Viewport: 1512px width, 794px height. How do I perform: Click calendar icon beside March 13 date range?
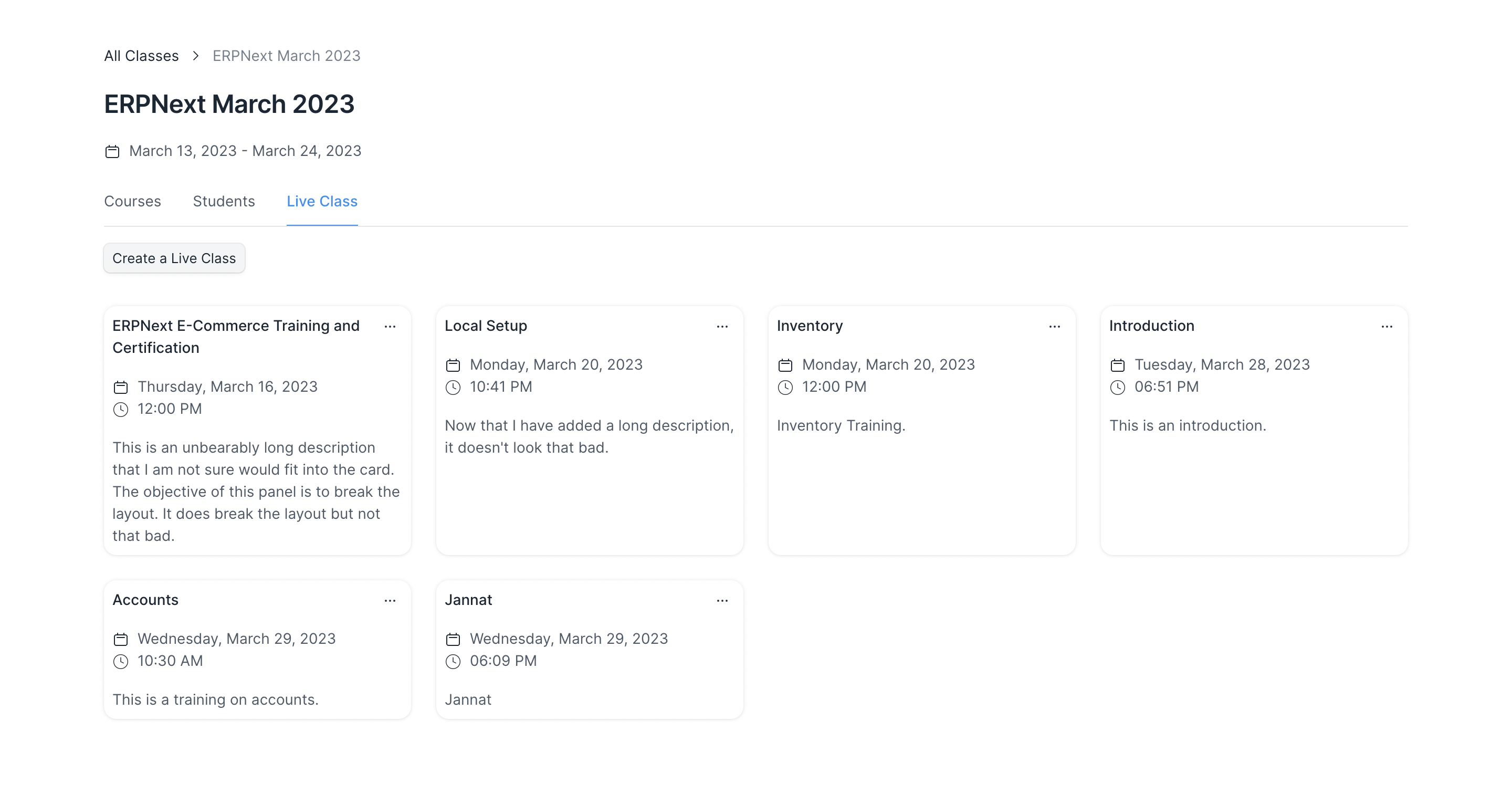point(112,152)
